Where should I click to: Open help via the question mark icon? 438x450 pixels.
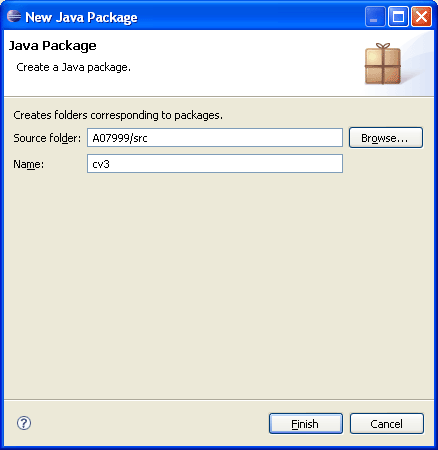[24, 423]
